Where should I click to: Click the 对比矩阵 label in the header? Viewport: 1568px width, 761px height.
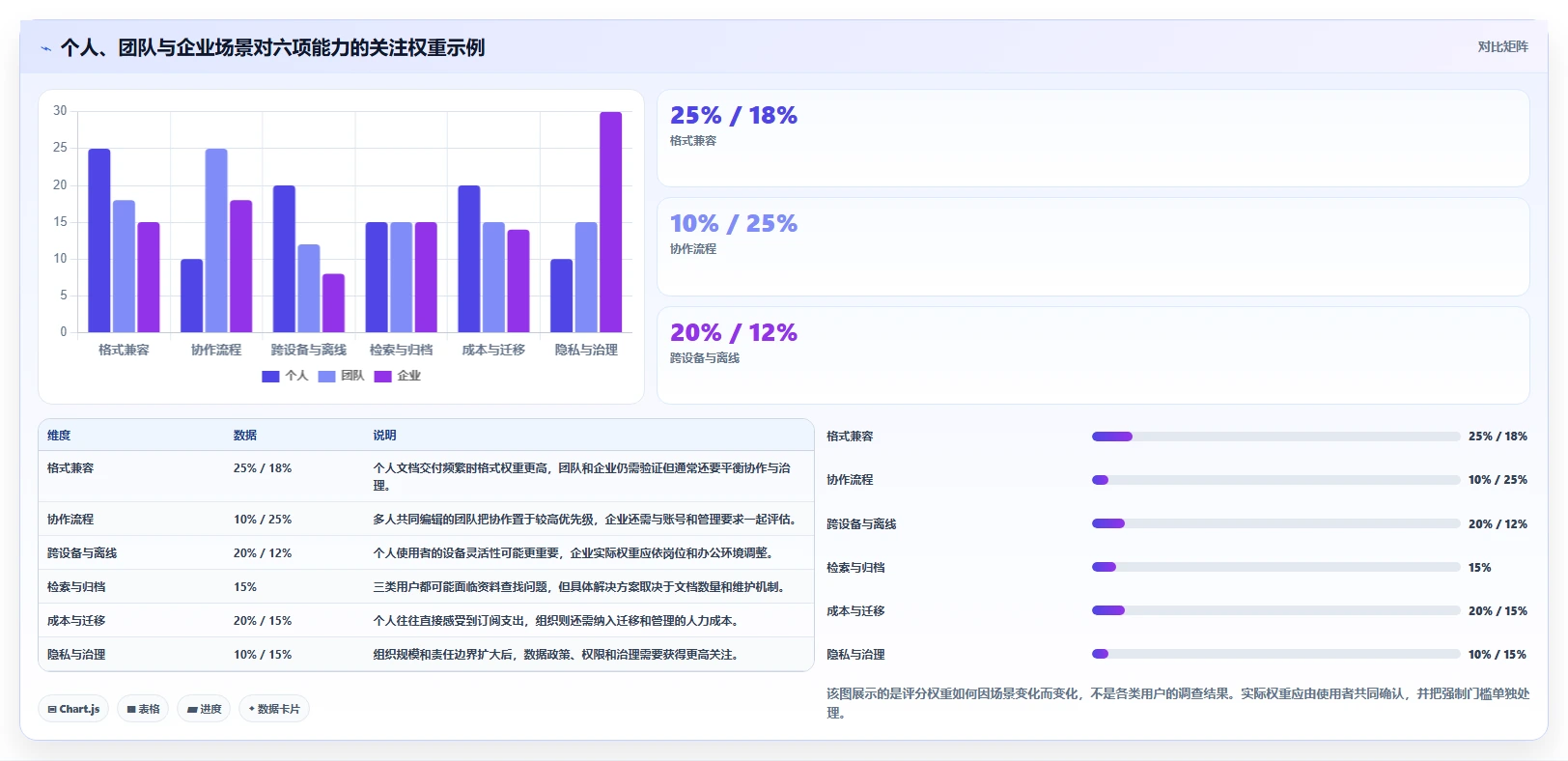[x=1502, y=46]
